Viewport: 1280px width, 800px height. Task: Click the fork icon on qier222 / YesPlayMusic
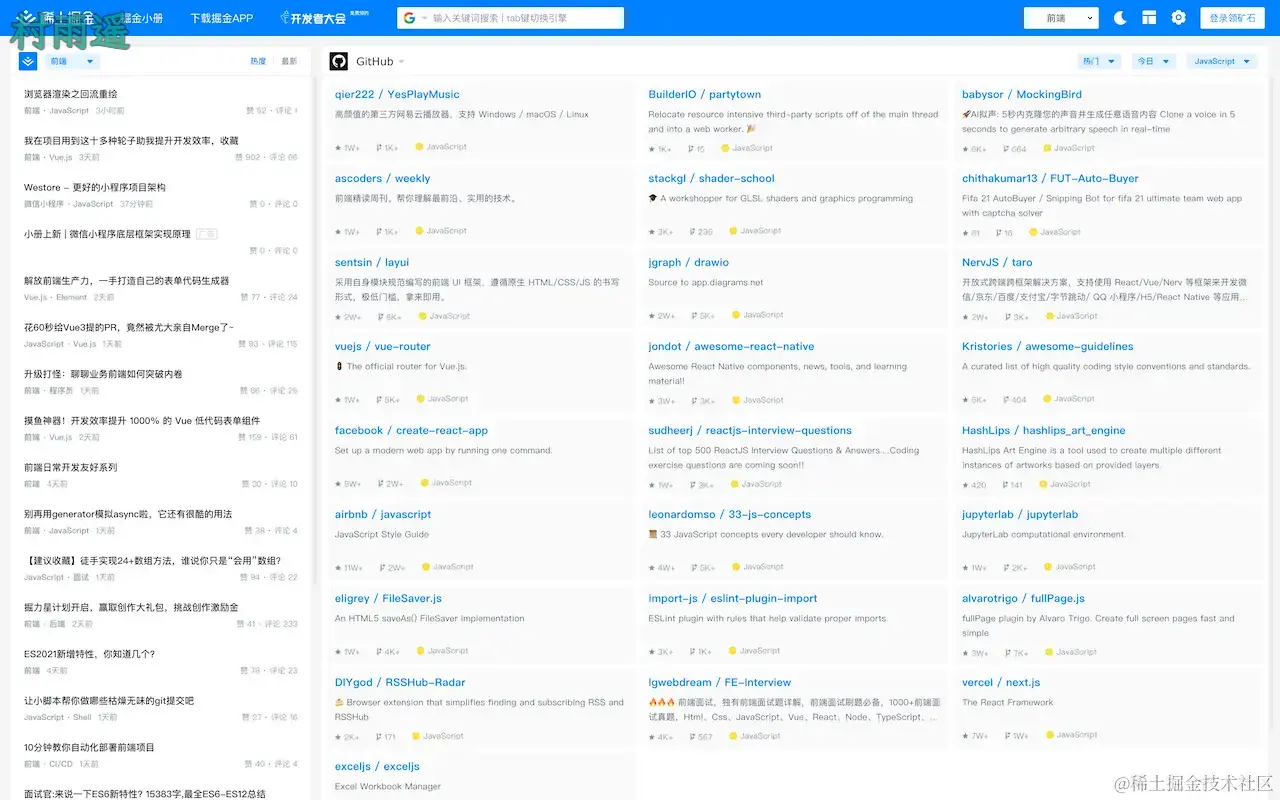click(380, 148)
